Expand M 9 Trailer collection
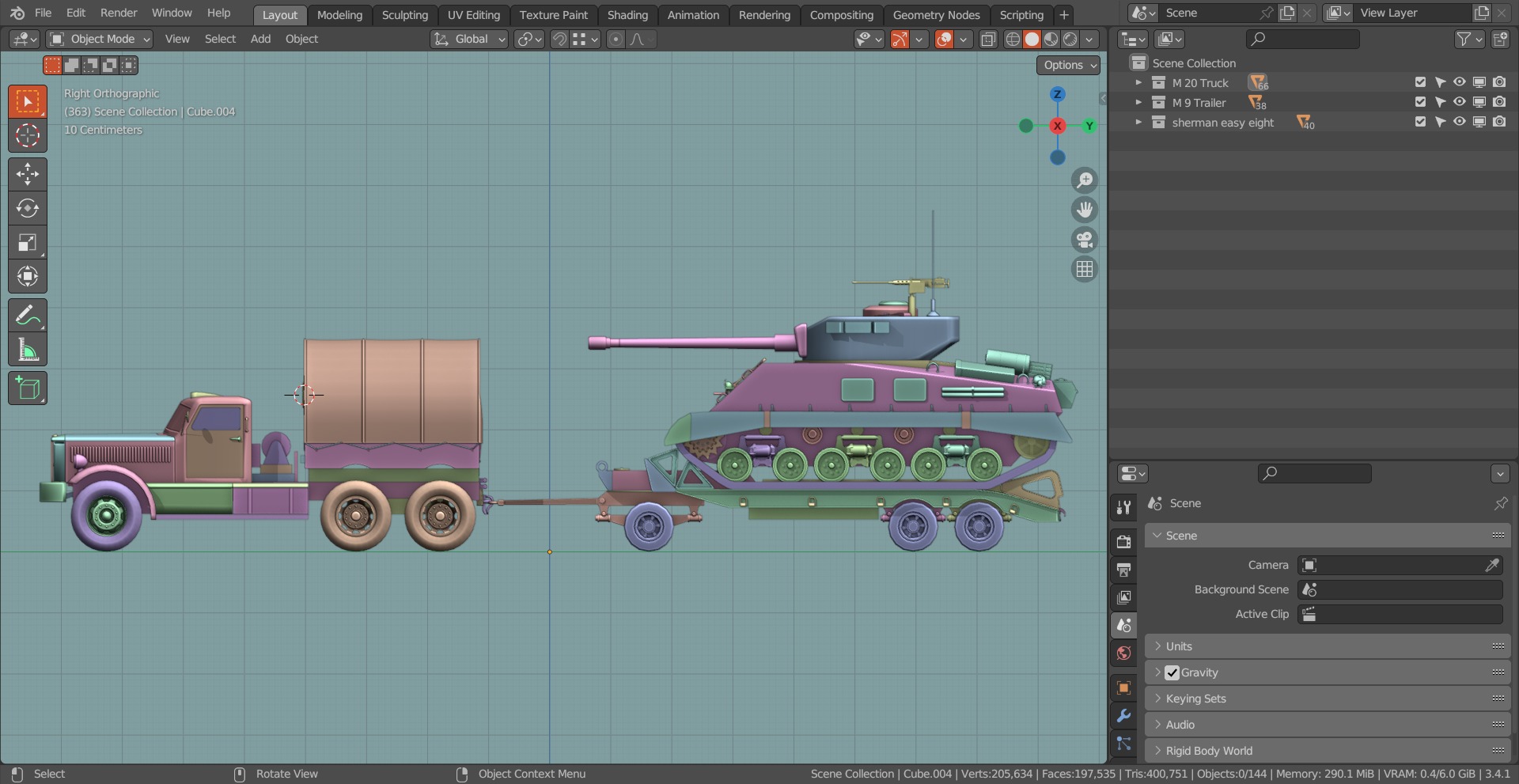The image size is (1519, 784). pyautogui.click(x=1138, y=102)
